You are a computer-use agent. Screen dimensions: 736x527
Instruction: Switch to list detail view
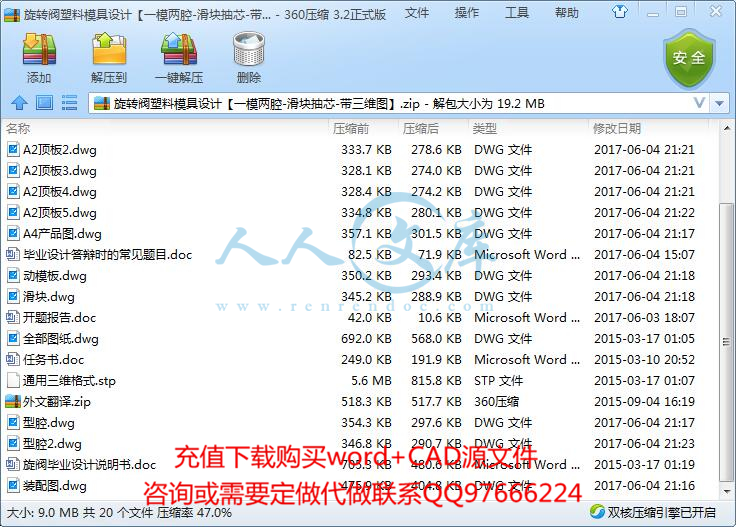point(69,102)
